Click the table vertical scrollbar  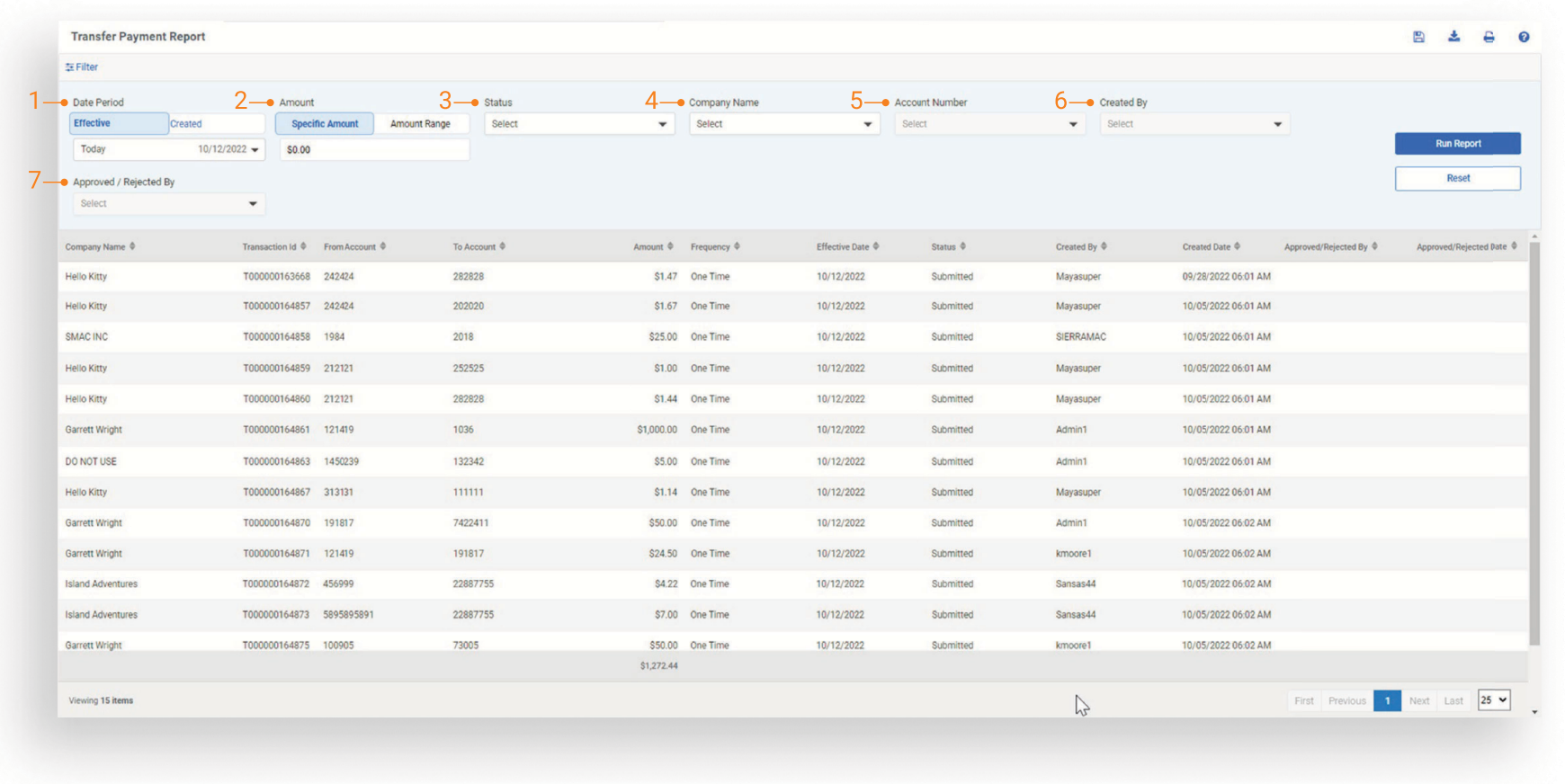[x=1534, y=441]
